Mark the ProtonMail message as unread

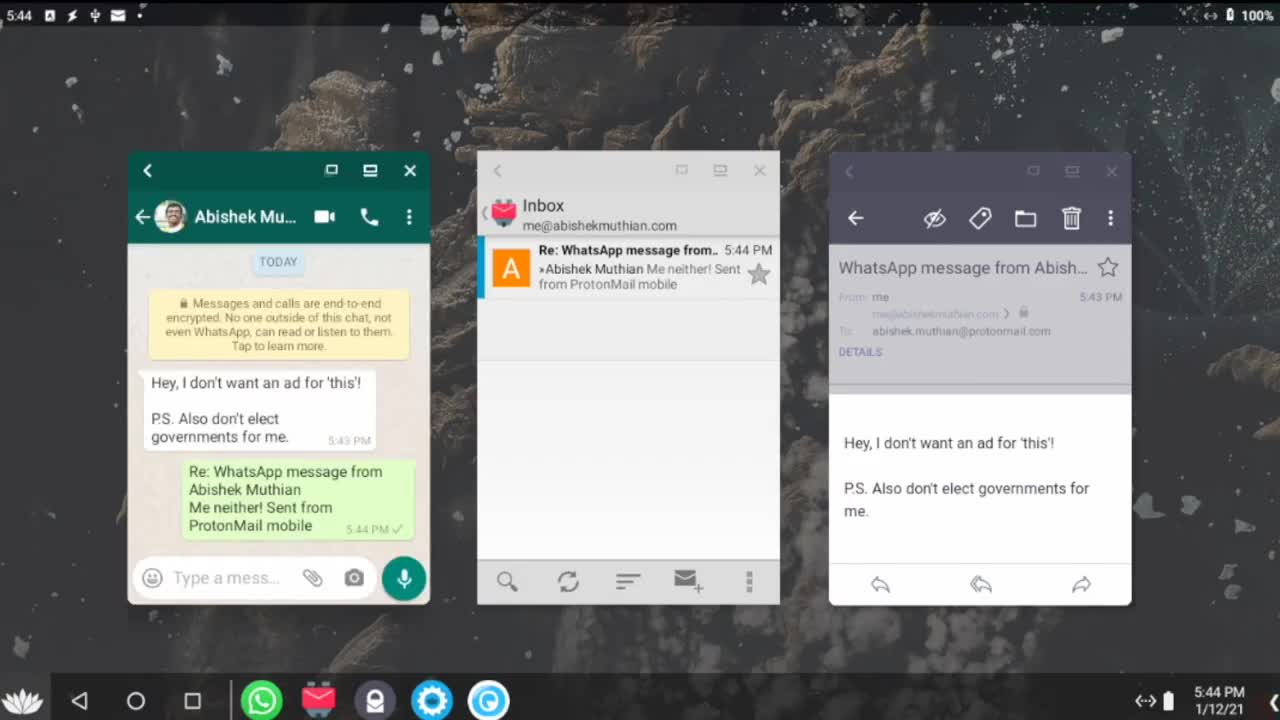click(x=935, y=218)
